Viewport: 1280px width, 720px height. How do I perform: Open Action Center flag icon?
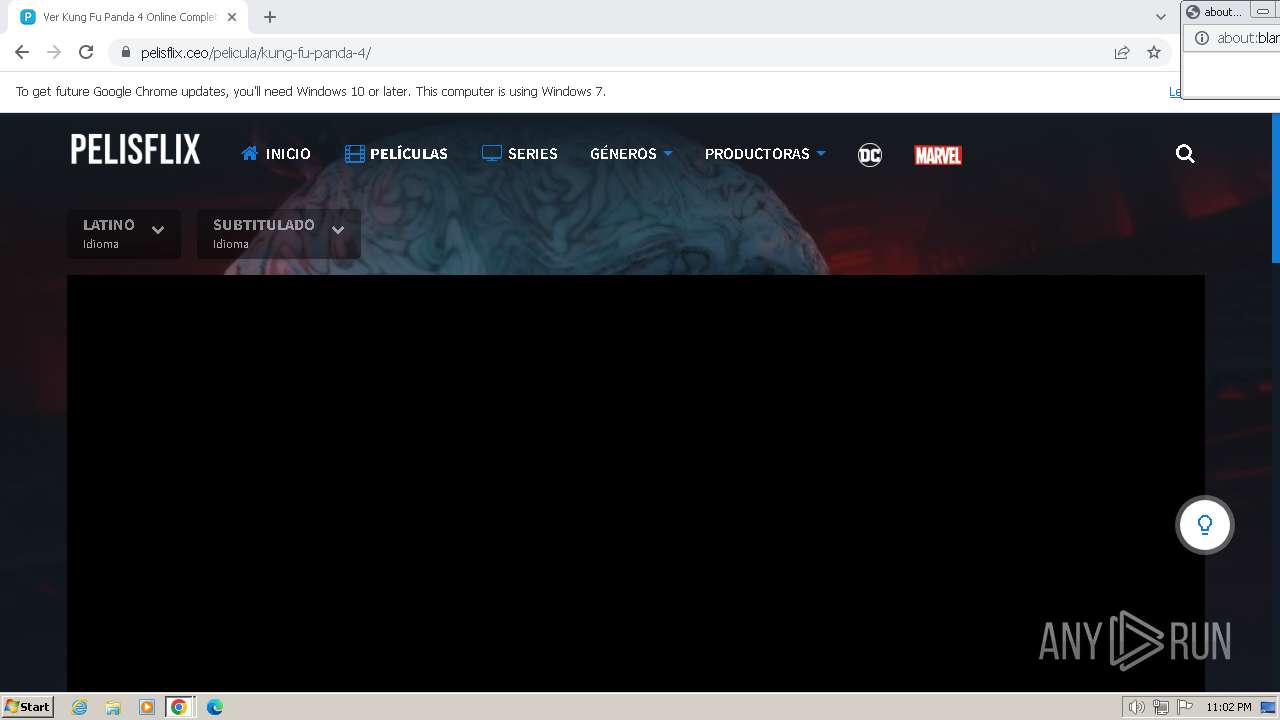(x=1185, y=707)
